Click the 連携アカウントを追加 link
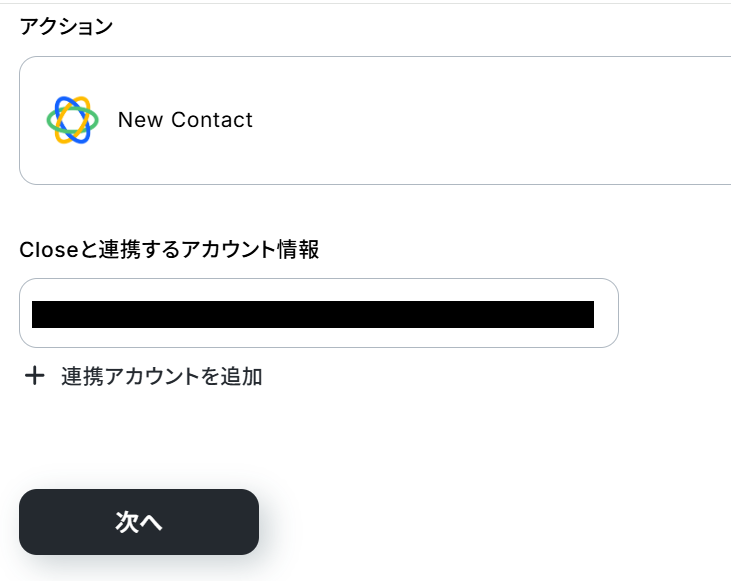The image size is (731, 581). [161, 376]
